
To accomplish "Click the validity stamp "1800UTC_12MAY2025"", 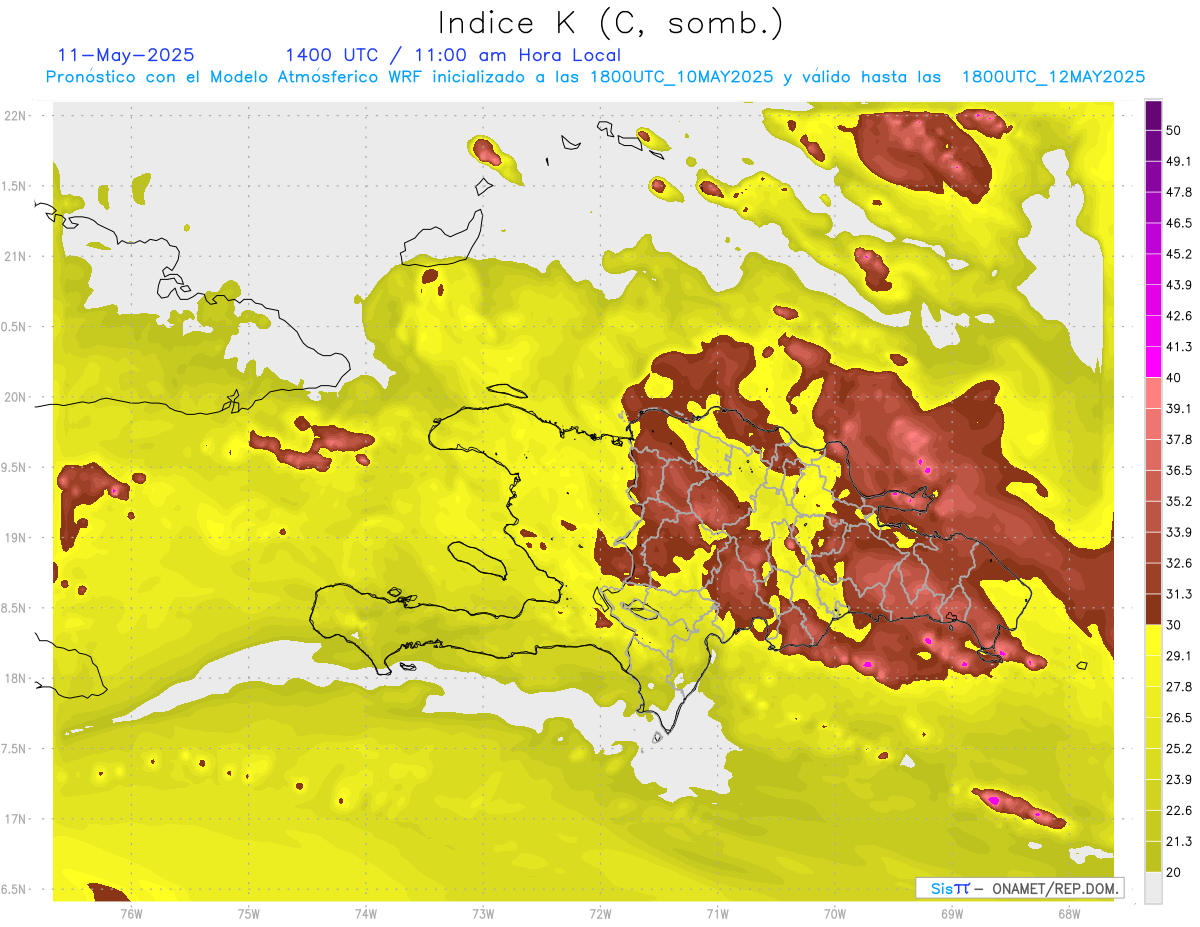I will point(1053,77).
